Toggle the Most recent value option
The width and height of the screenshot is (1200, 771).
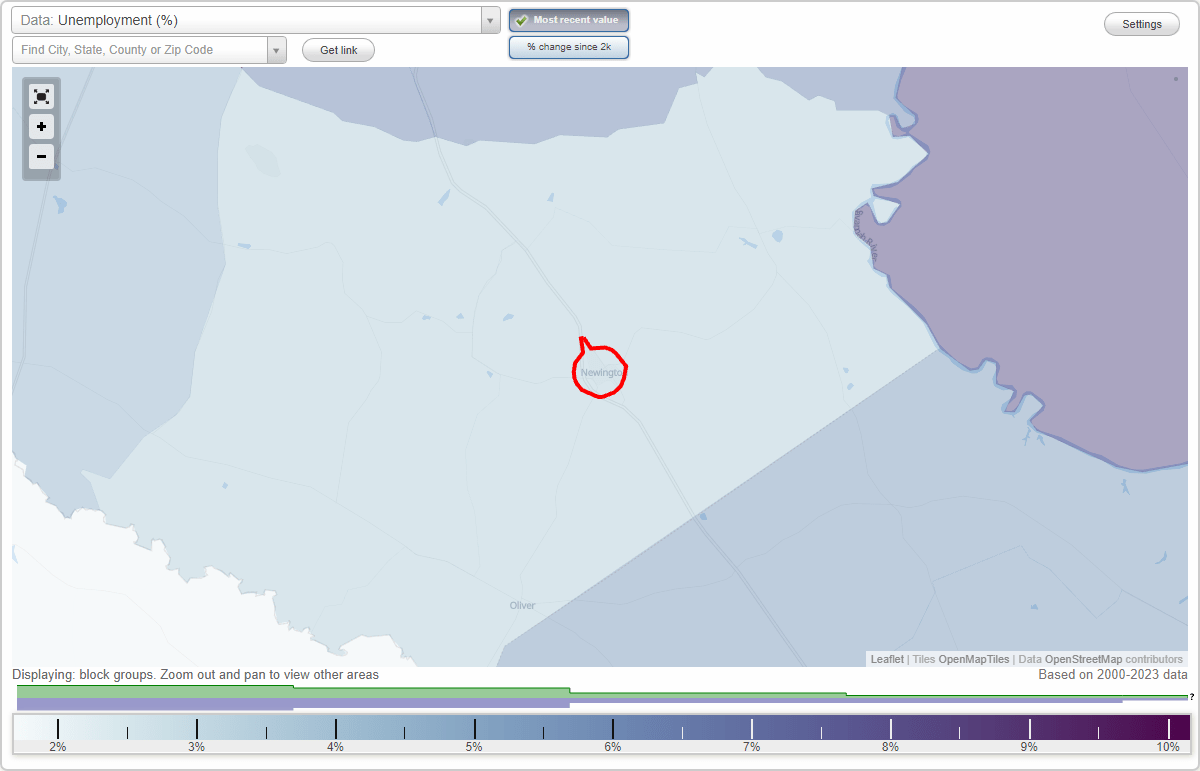568,20
